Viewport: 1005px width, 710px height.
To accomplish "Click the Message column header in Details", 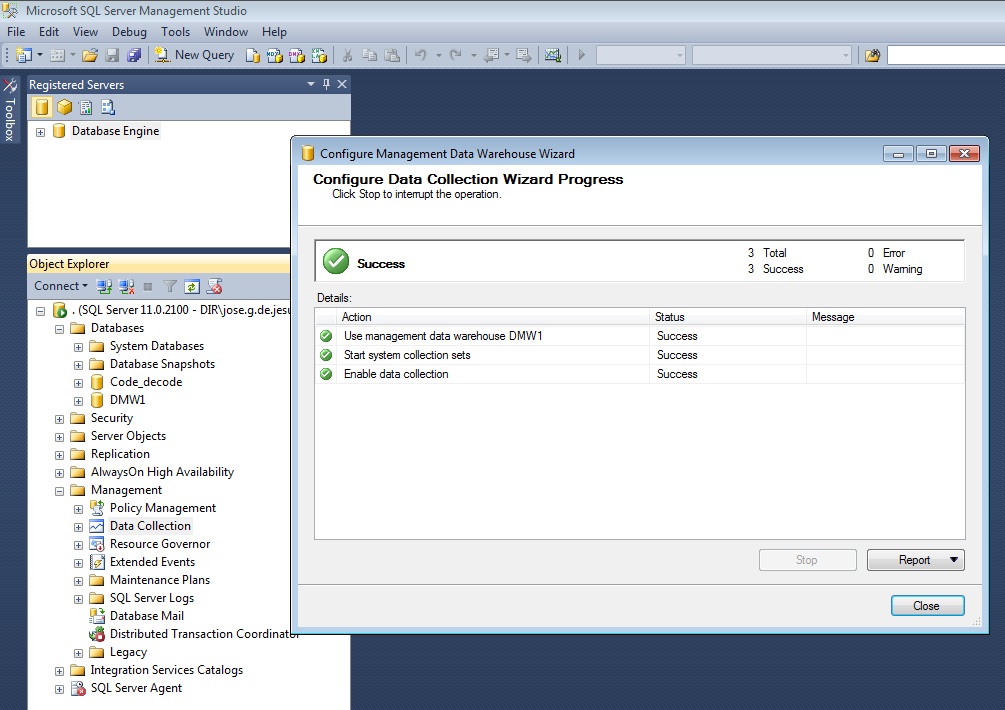I will tap(886, 317).
